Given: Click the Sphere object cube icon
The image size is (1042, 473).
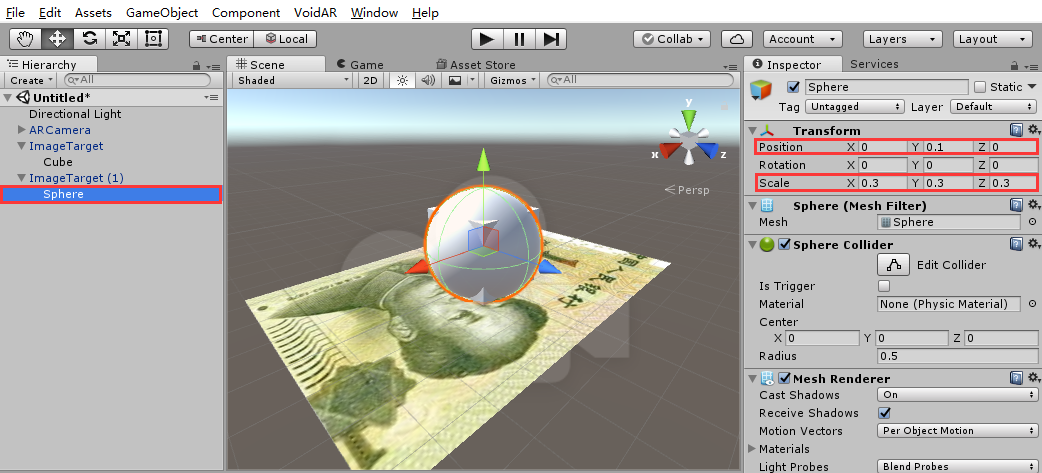Looking at the screenshot, I should 762,90.
